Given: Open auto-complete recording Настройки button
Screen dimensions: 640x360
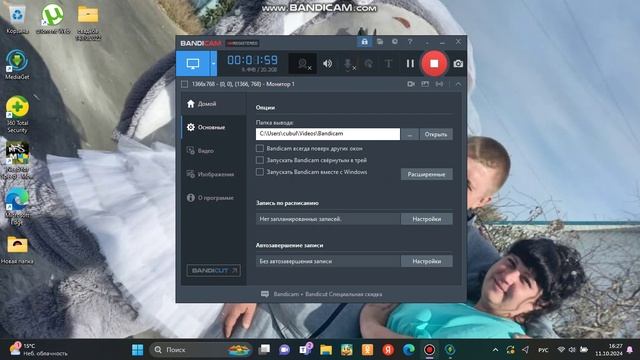Looking at the screenshot, I should tap(427, 261).
